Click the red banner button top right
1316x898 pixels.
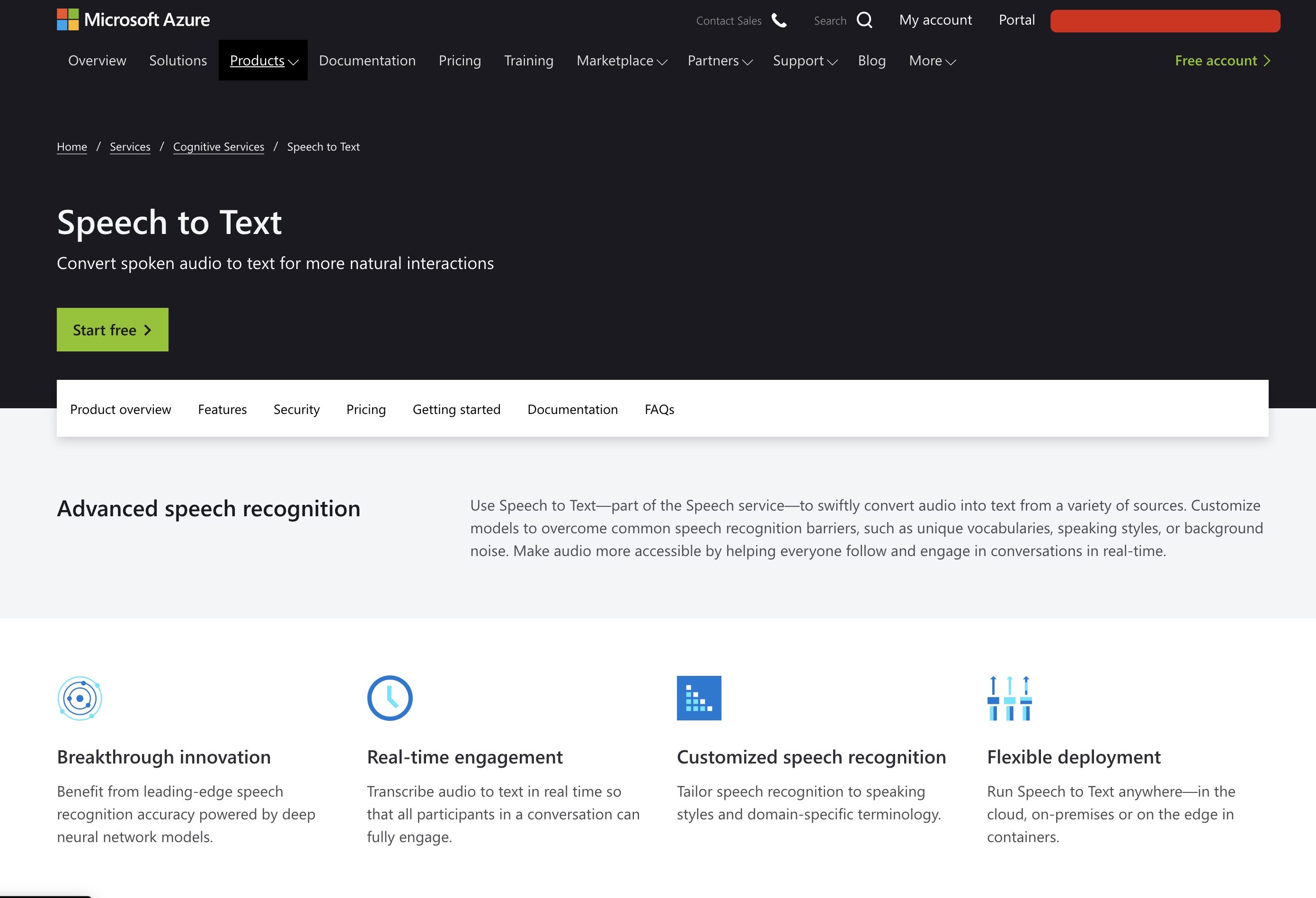click(x=1165, y=21)
